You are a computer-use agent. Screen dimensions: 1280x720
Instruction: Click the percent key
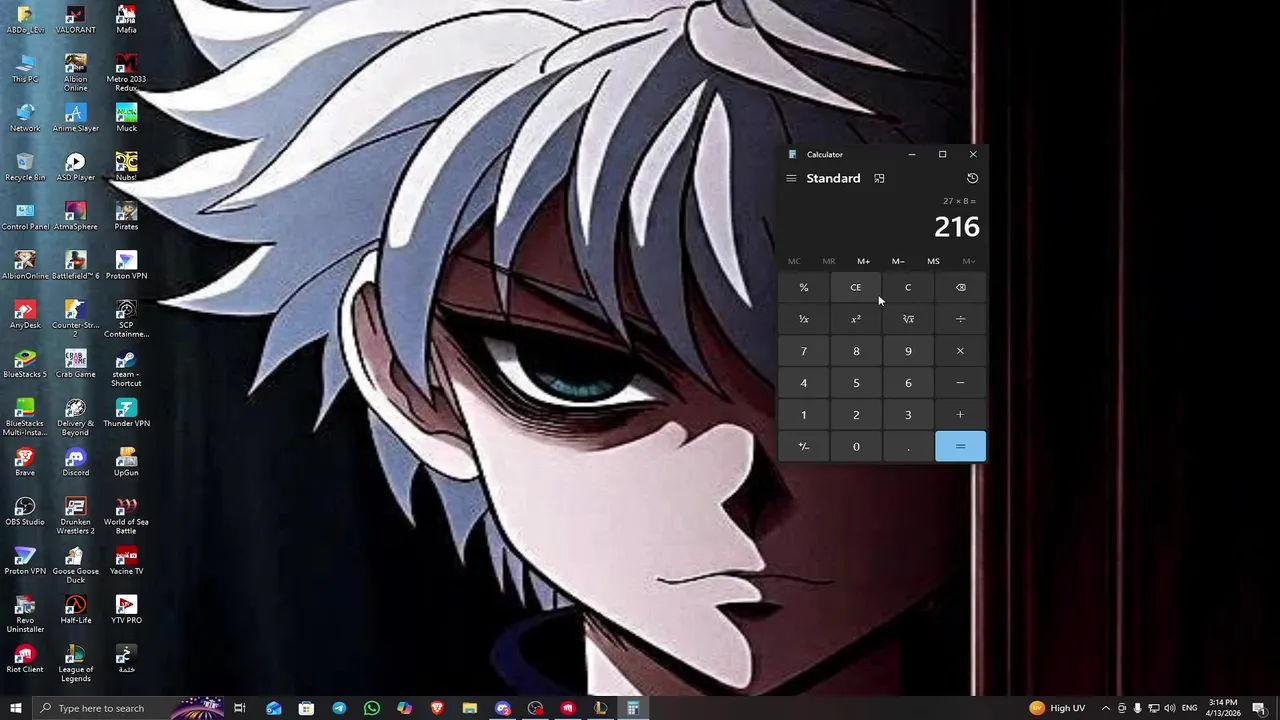pos(803,287)
